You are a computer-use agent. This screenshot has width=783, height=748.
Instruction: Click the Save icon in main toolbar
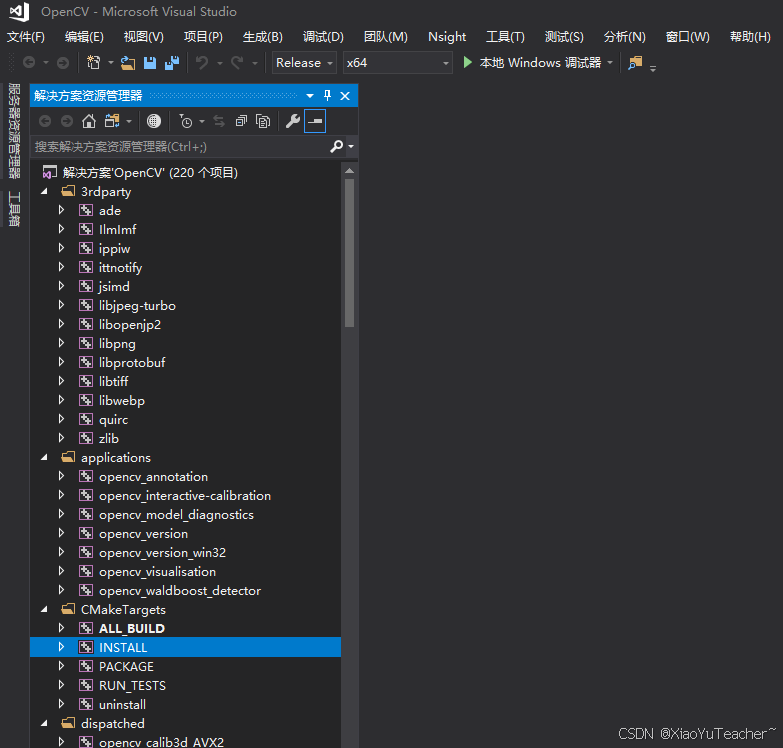pos(150,63)
